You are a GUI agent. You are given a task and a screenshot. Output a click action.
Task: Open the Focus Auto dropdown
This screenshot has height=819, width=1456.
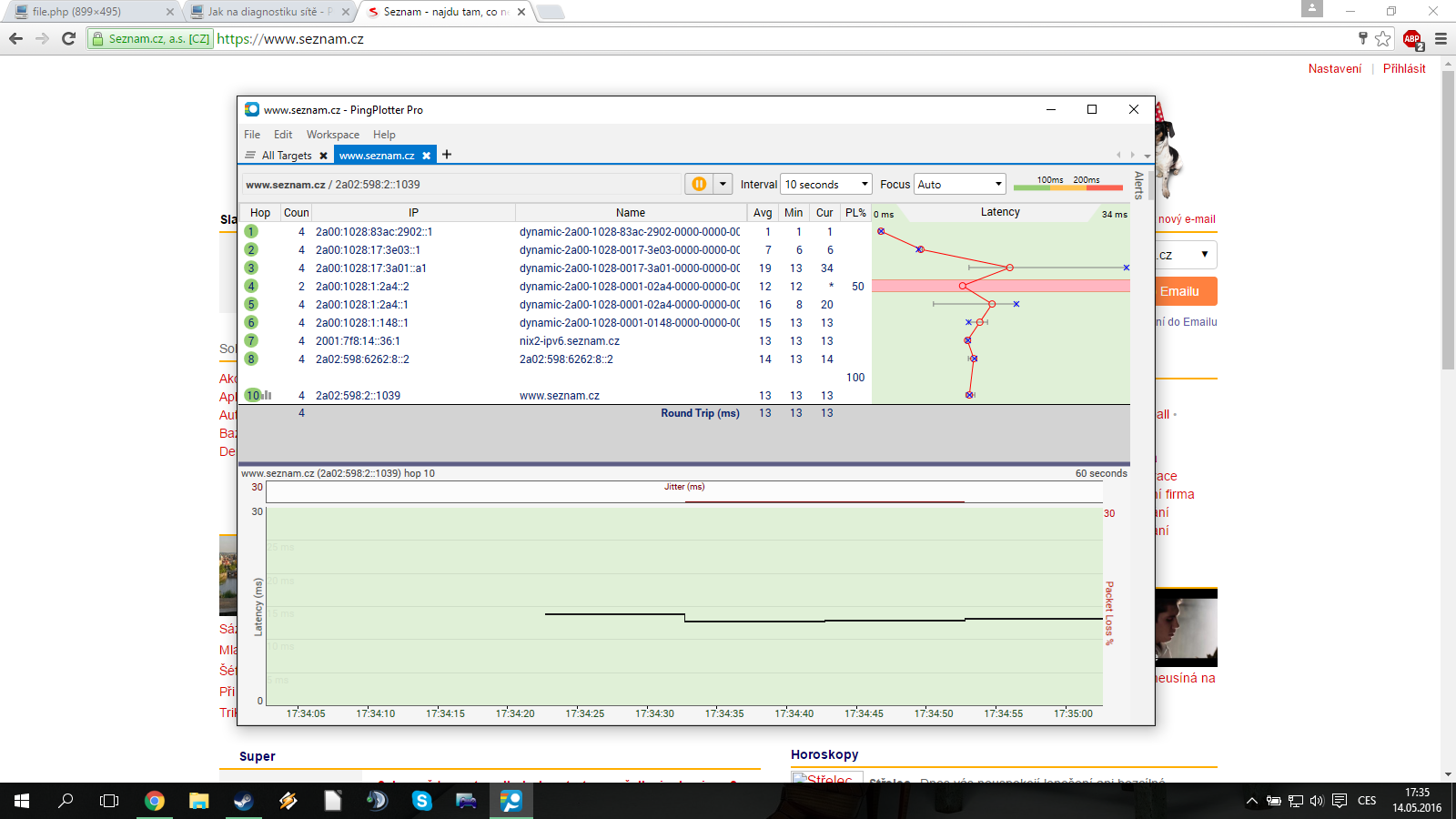959,184
